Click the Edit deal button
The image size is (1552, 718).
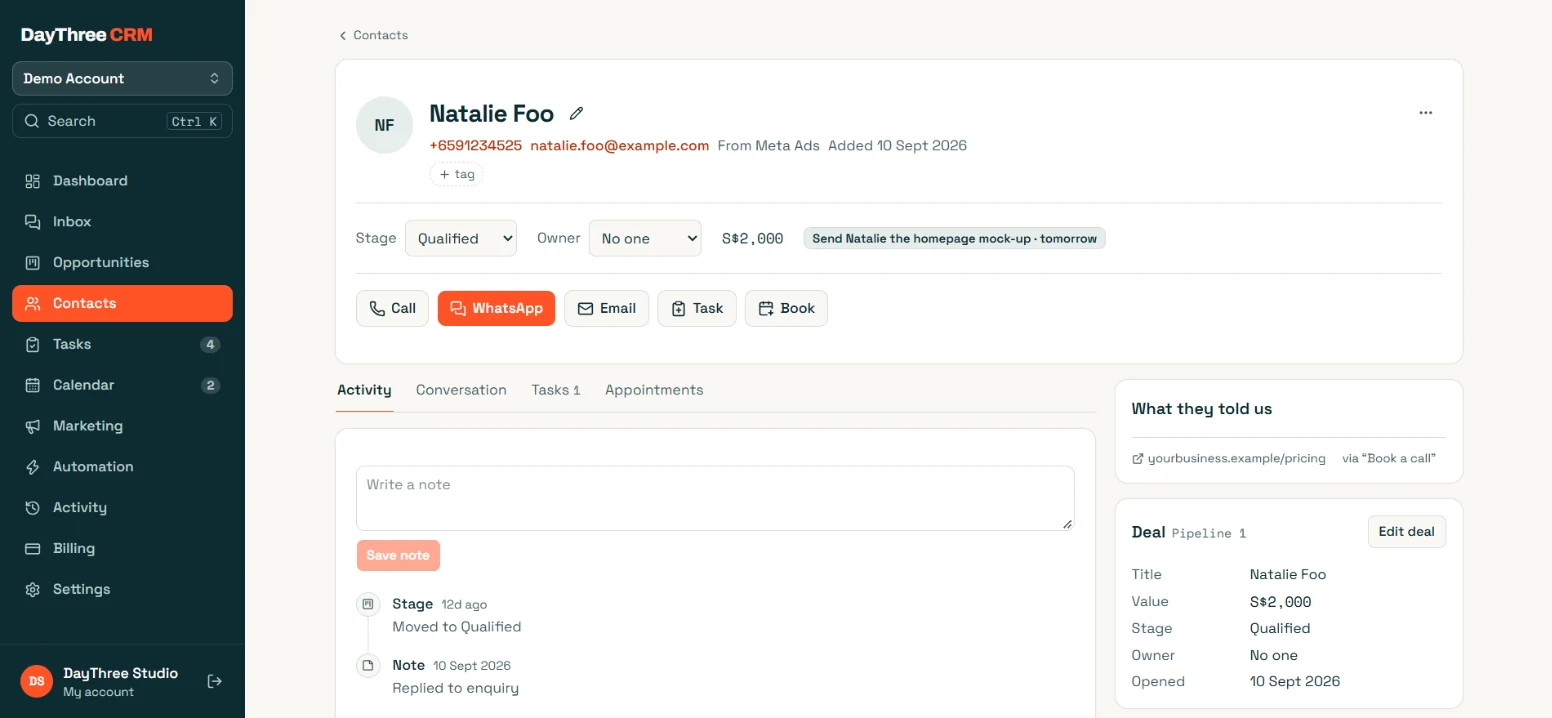point(1407,532)
